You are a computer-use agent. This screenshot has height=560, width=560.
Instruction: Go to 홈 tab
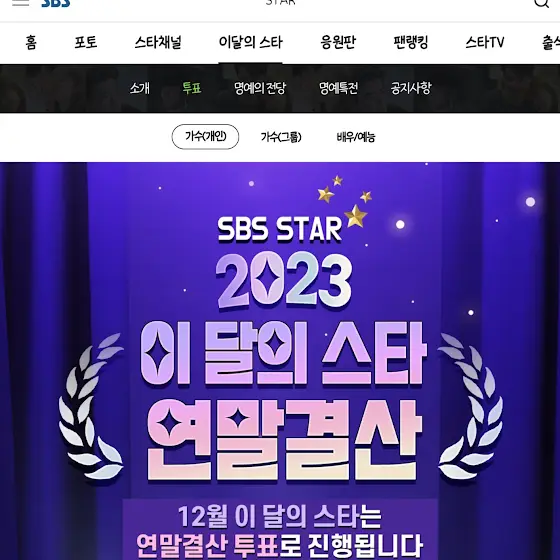click(x=31, y=42)
